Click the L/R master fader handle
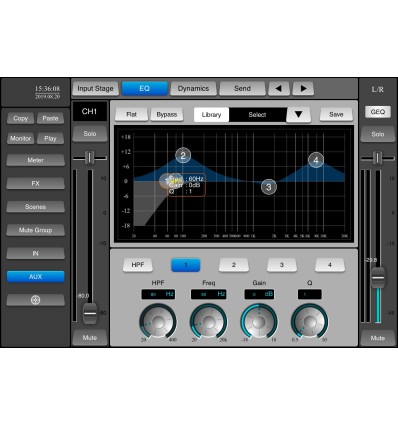398x425 pixels. [378, 277]
